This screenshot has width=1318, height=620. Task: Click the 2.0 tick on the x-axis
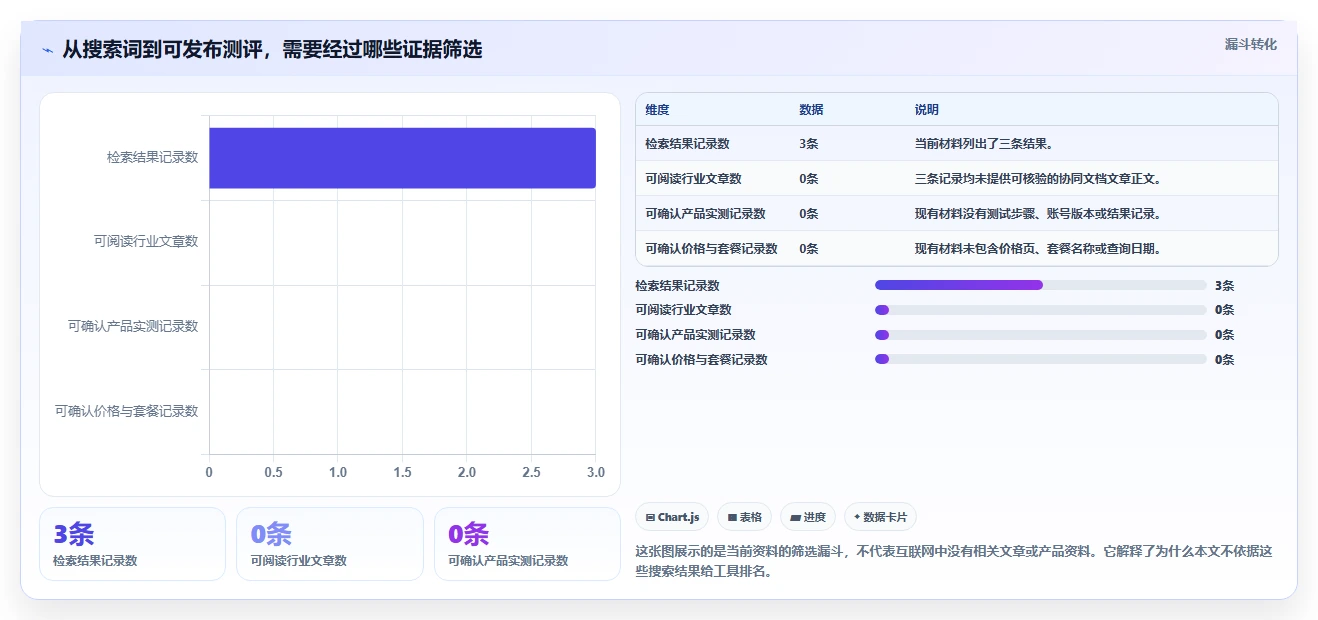pyautogui.click(x=467, y=472)
